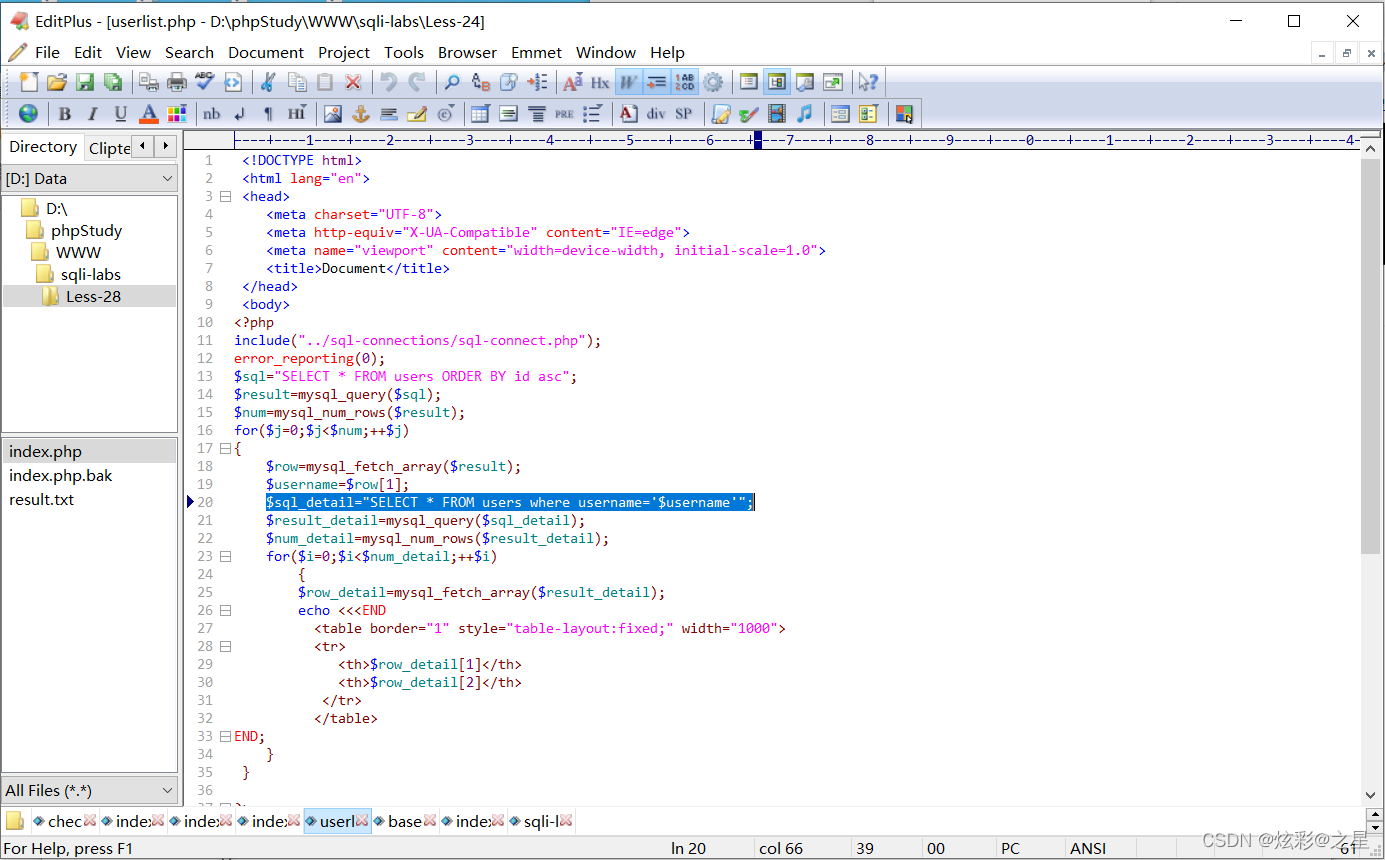The image size is (1385, 860).
Task: Insert the paragraph mark tag icon
Action: [268, 113]
